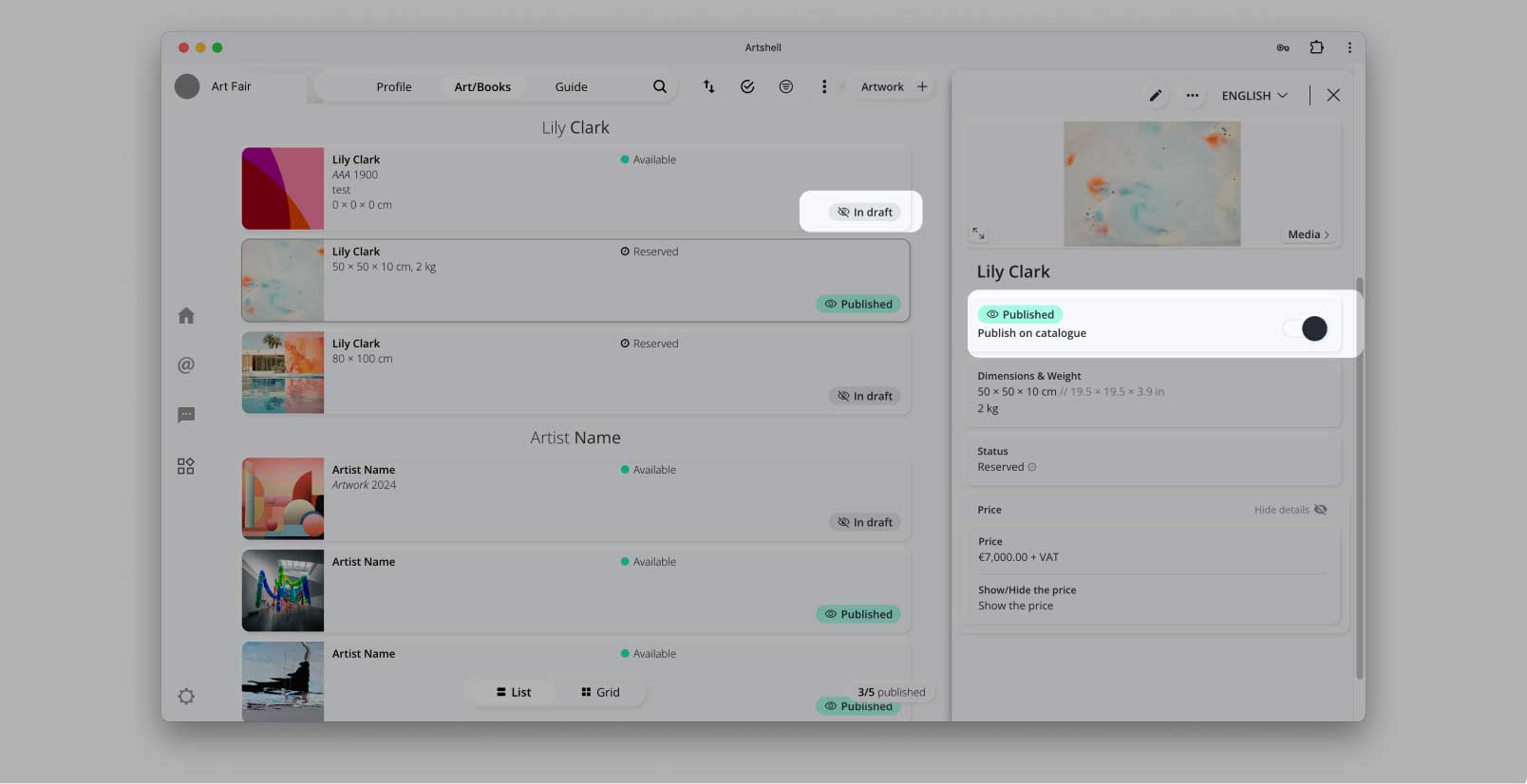1527x784 pixels.
Task: Click the gallery installation thumbnail
Action: point(283,590)
